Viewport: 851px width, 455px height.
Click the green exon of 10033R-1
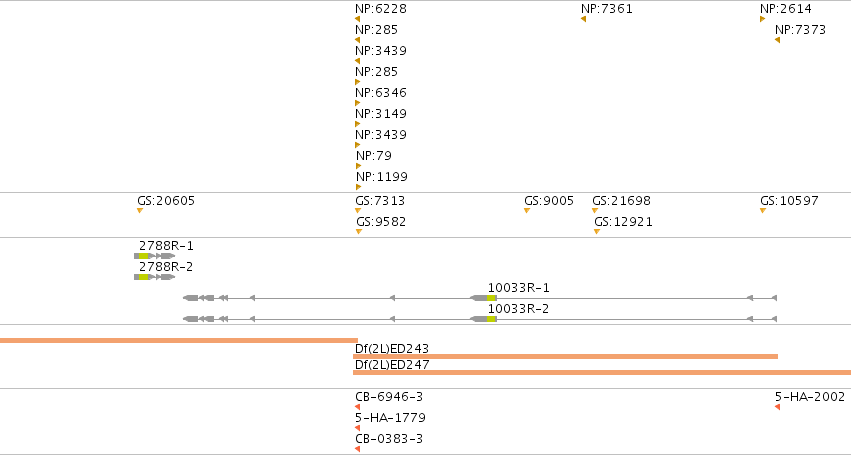491,298
